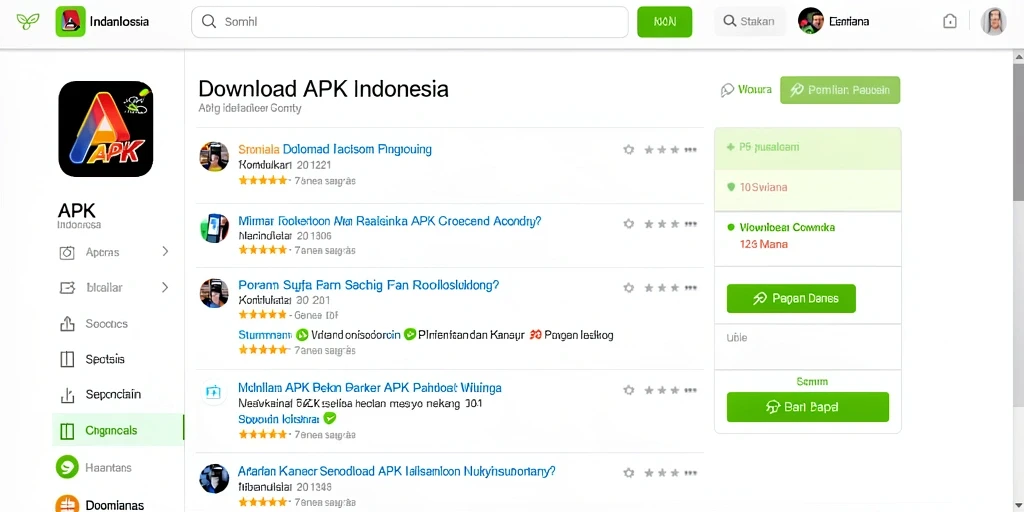Viewport: 1024px width, 512px height.
Task: Open the Woura comments link
Action: click(x=746, y=90)
